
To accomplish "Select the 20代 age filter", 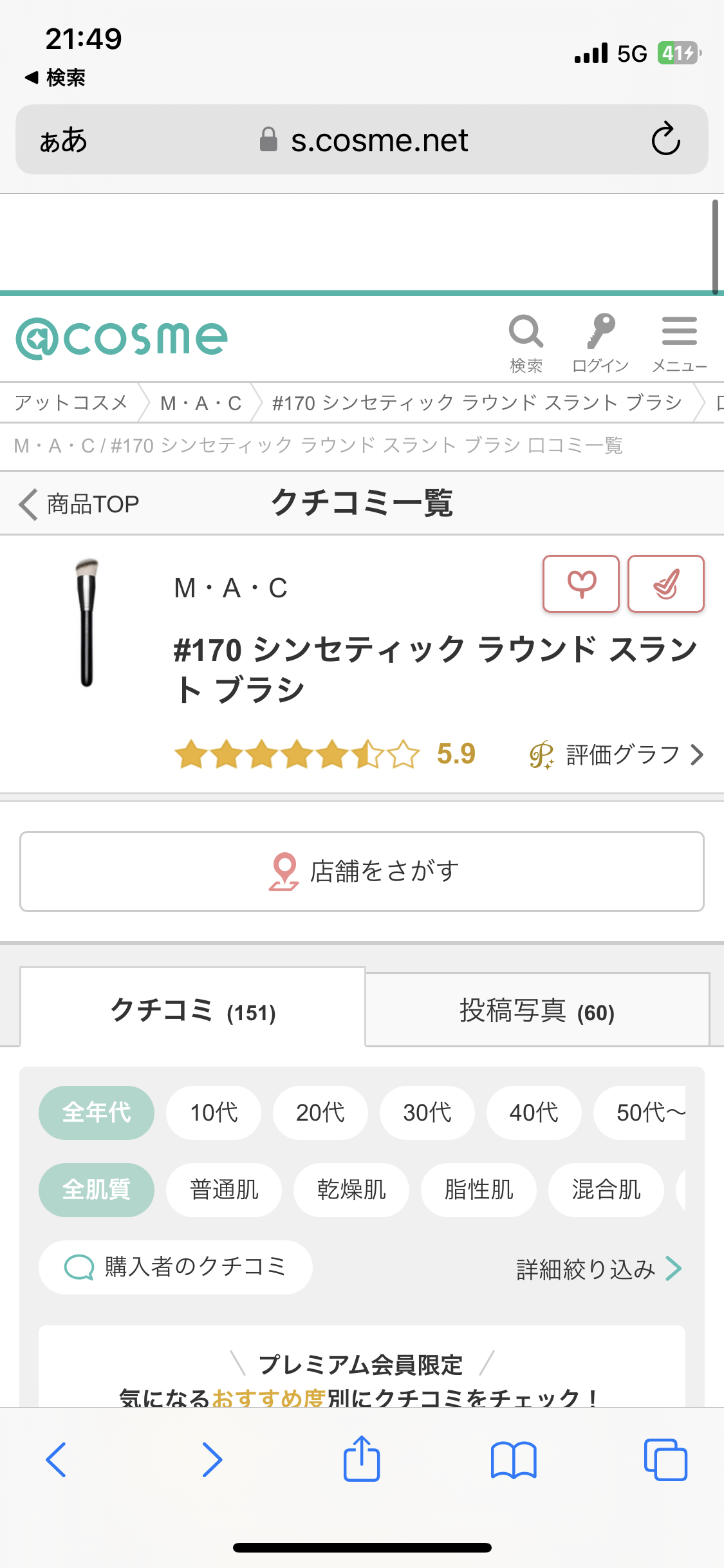I will tap(320, 1112).
